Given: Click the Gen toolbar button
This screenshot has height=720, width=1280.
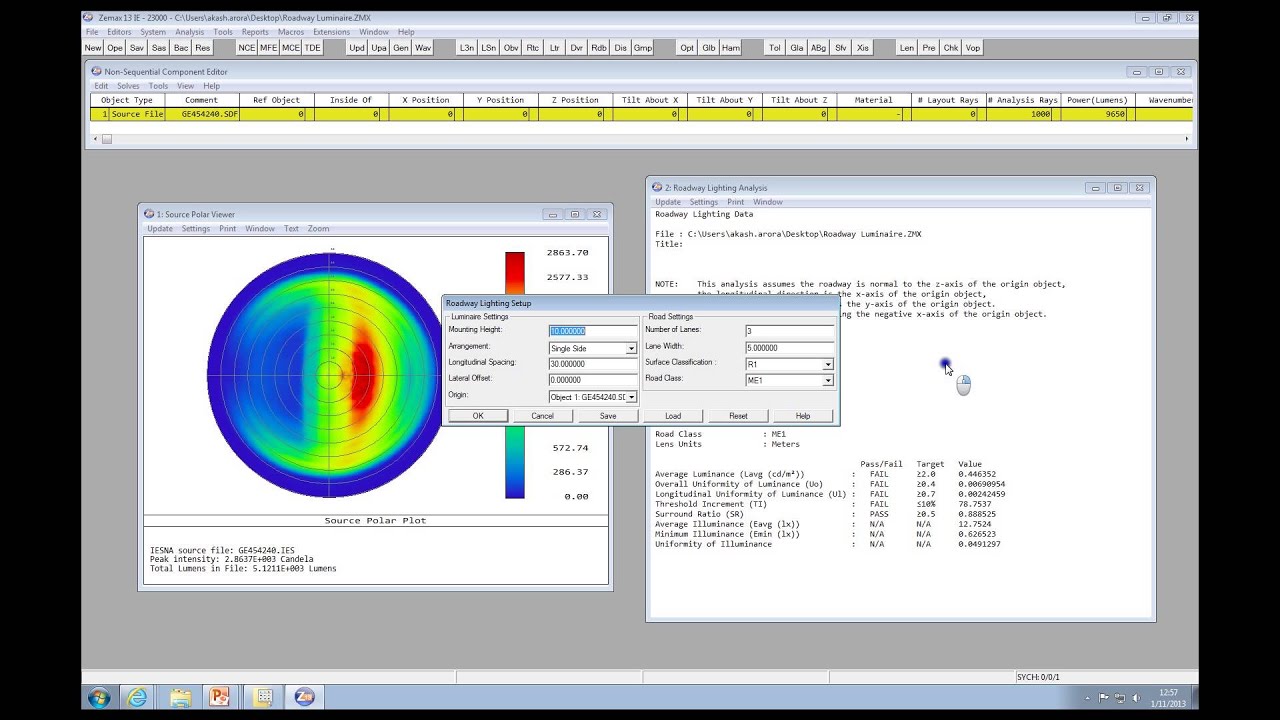Looking at the screenshot, I should (x=401, y=48).
